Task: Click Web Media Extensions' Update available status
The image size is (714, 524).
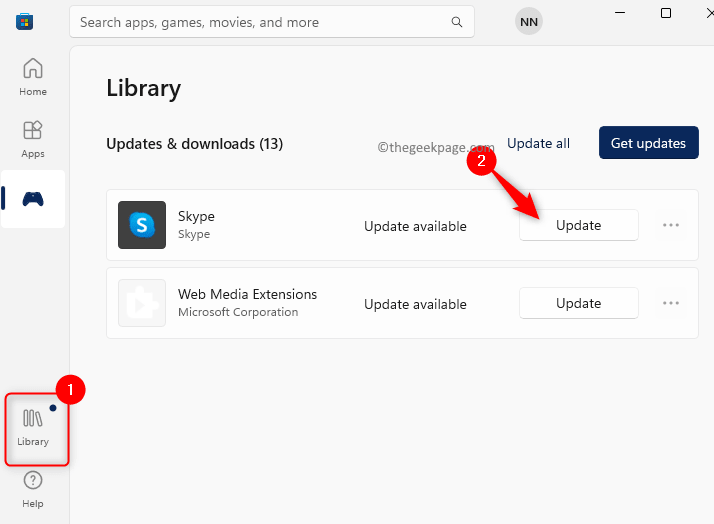Action: click(415, 304)
